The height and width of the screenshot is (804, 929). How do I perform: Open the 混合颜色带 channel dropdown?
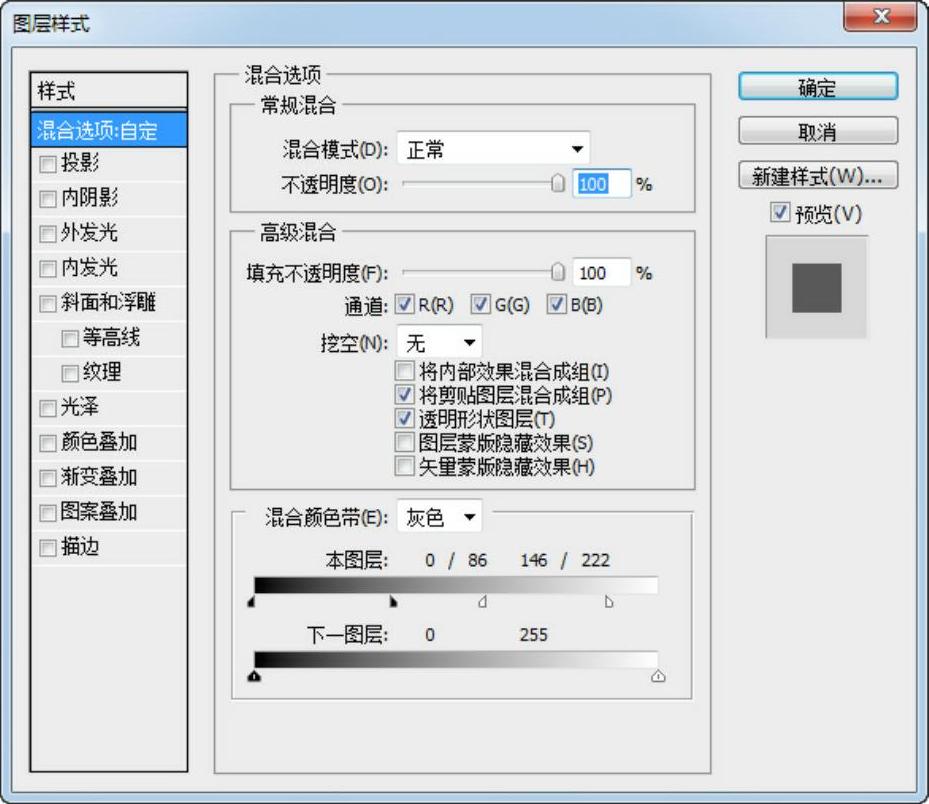[x=440, y=517]
